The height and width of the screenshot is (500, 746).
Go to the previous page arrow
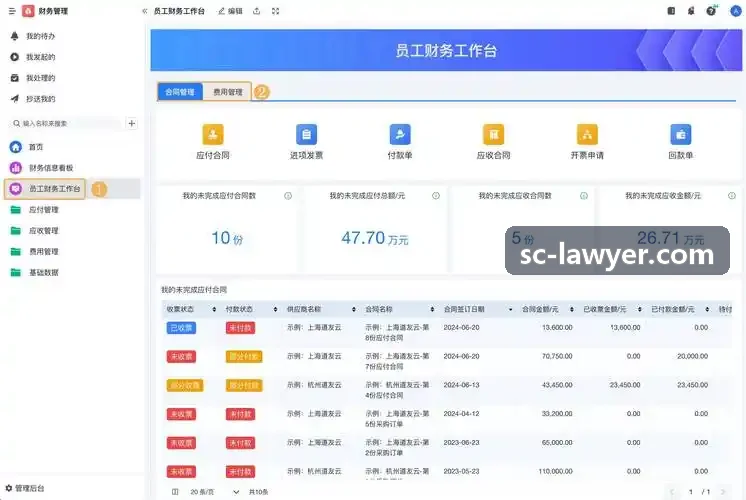click(672, 492)
